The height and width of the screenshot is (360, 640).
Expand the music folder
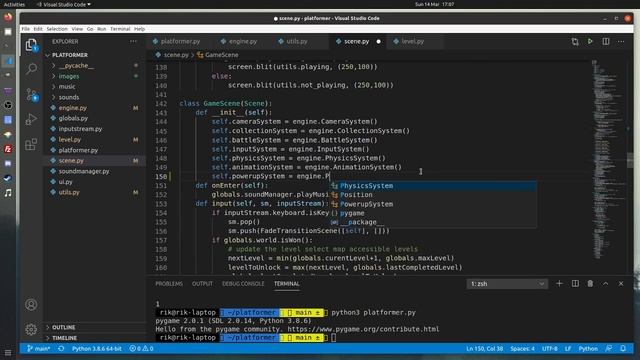[67, 87]
